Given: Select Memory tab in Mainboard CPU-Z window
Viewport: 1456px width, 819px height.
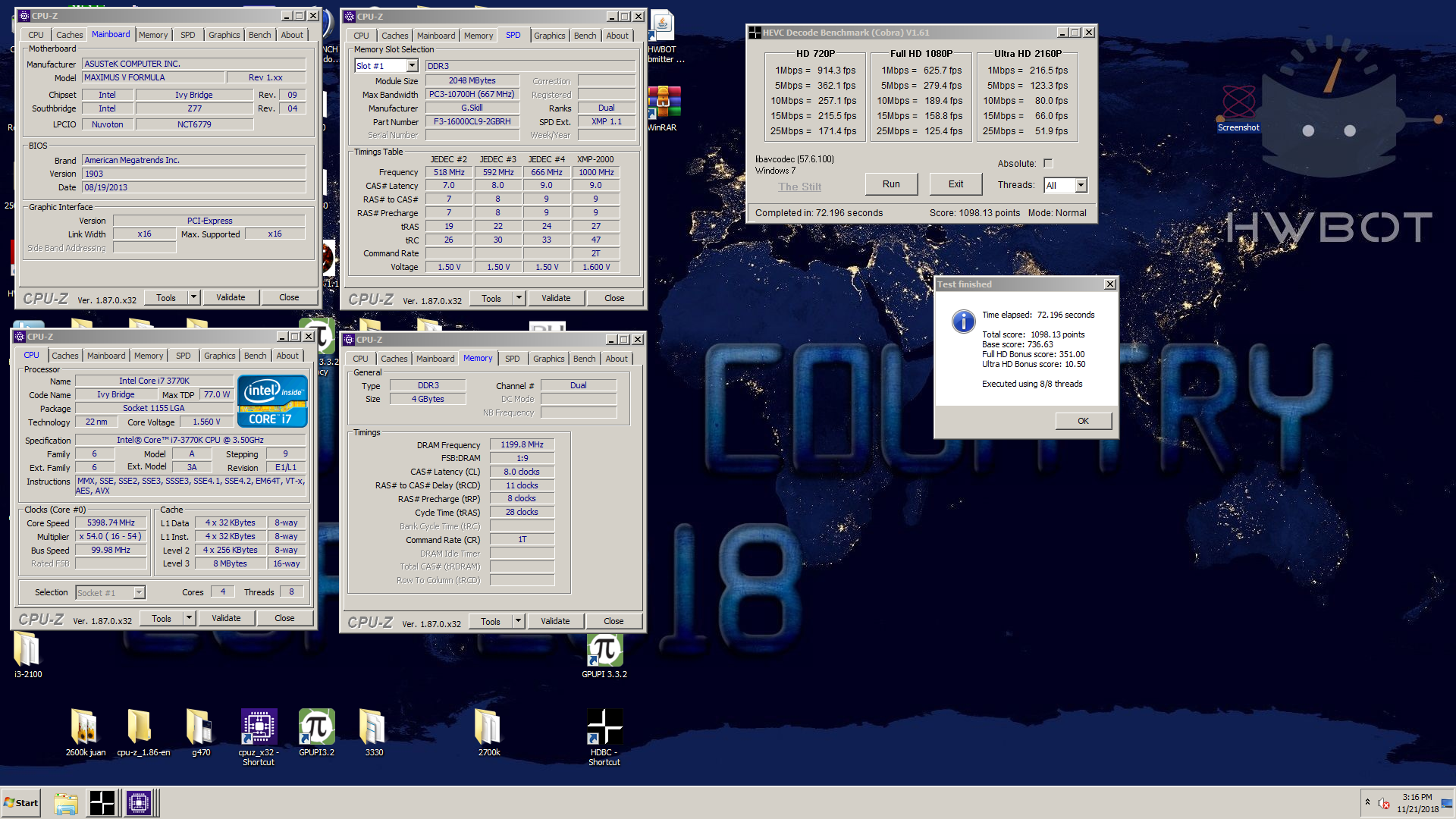Looking at the screenshot, I should pos(152,35).
